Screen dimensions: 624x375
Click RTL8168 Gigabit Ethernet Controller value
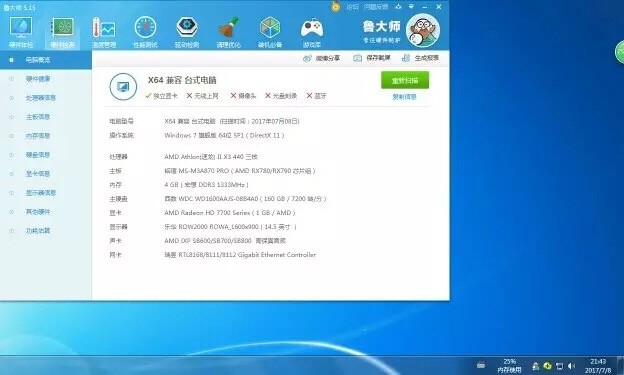pyautogui.click(x=240, y=255)
